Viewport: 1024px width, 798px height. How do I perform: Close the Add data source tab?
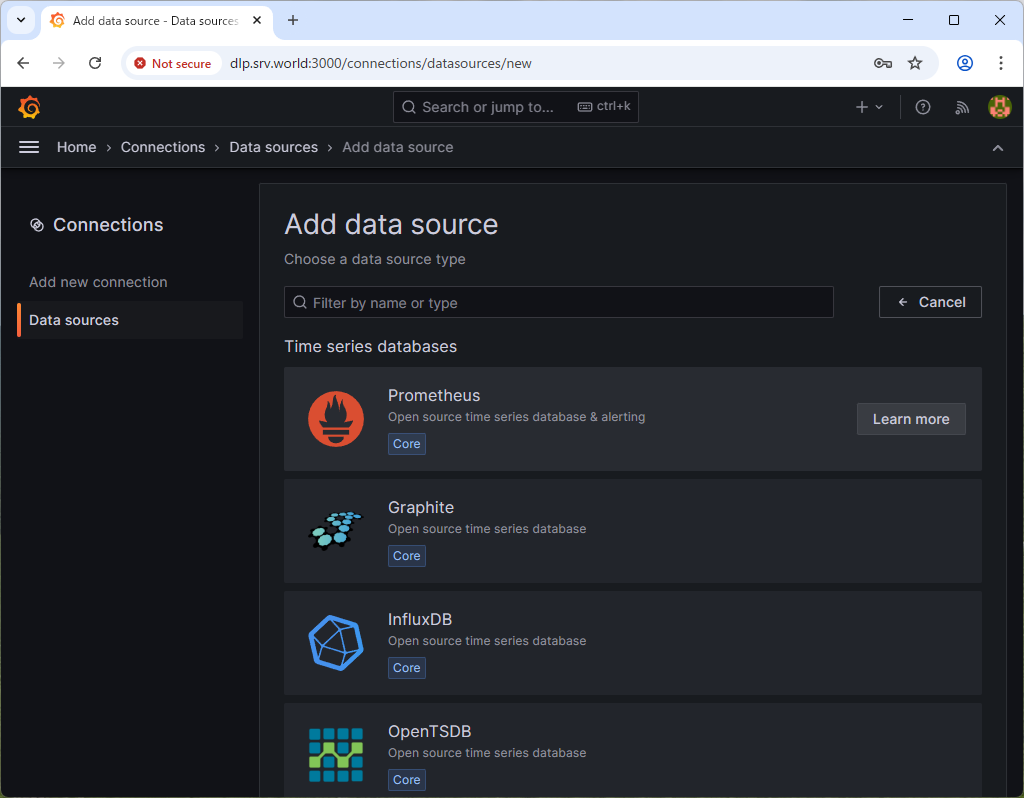257,20
